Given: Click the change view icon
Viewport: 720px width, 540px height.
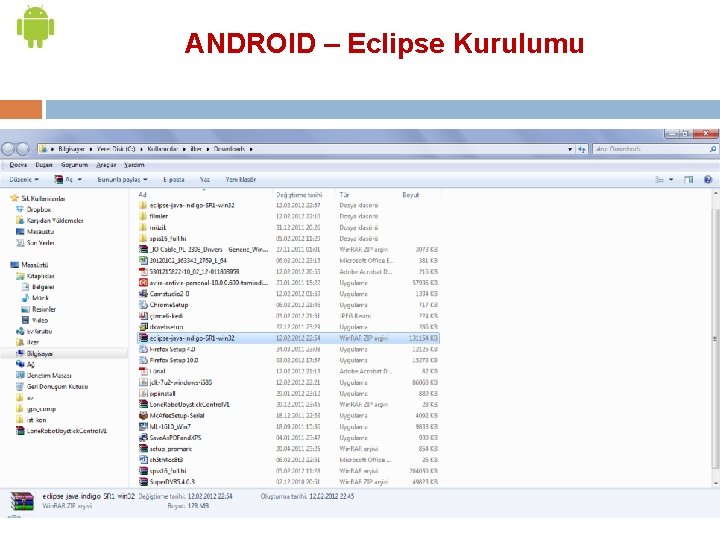Looking at the screenshot, I should click(x=660, y=180).
